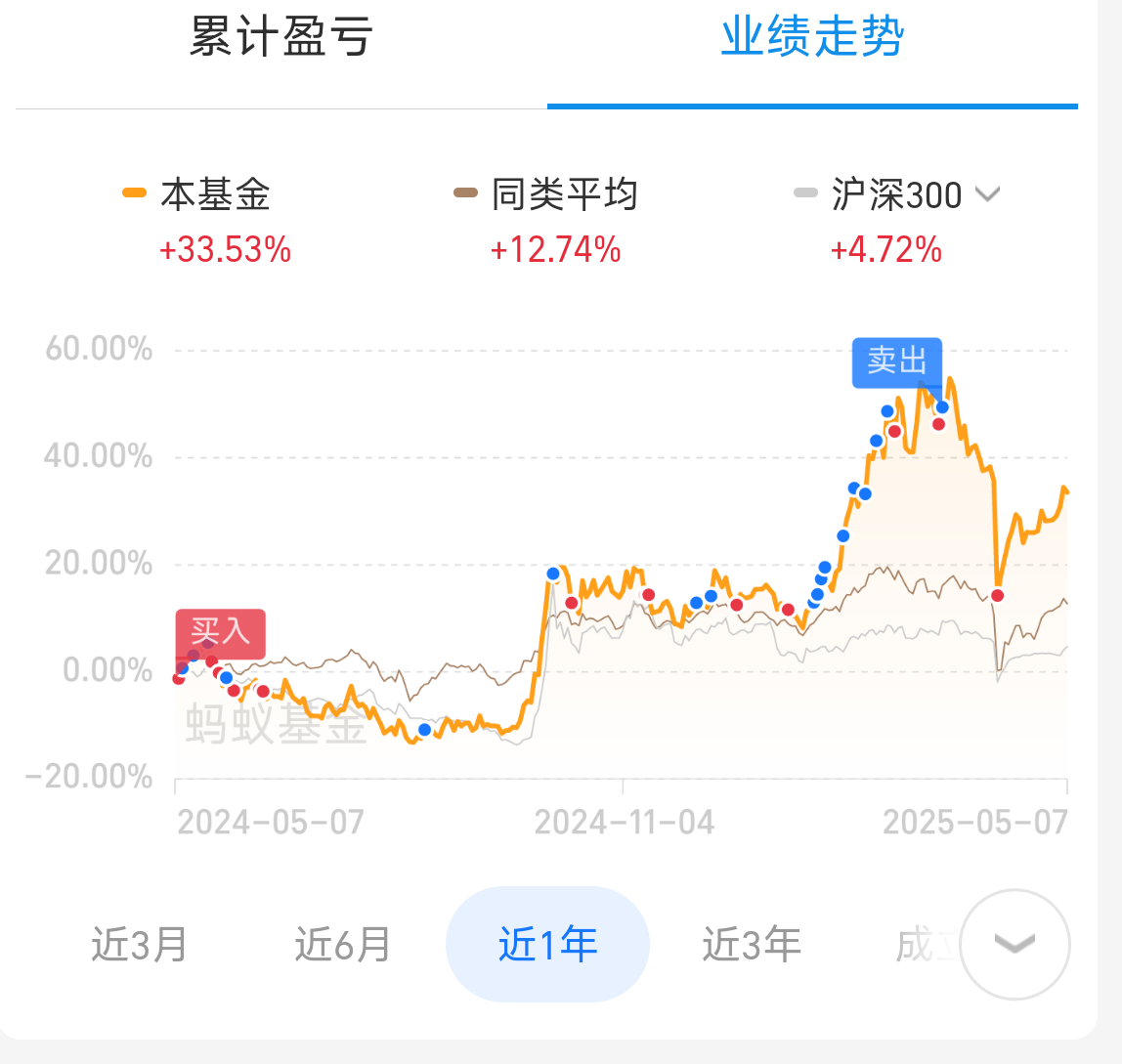Expand the 沪深300 index dropdown arrow

[x=987, y=194]
